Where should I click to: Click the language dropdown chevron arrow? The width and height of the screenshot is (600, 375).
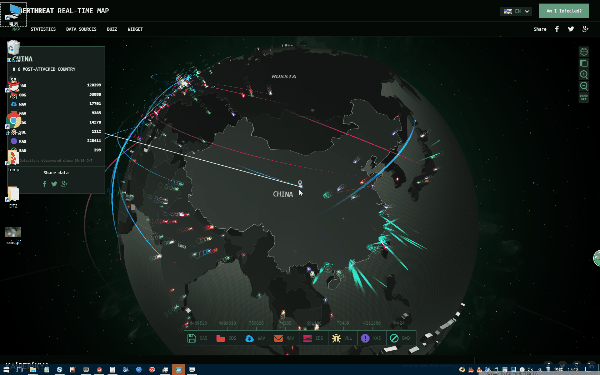click(527, 11)
